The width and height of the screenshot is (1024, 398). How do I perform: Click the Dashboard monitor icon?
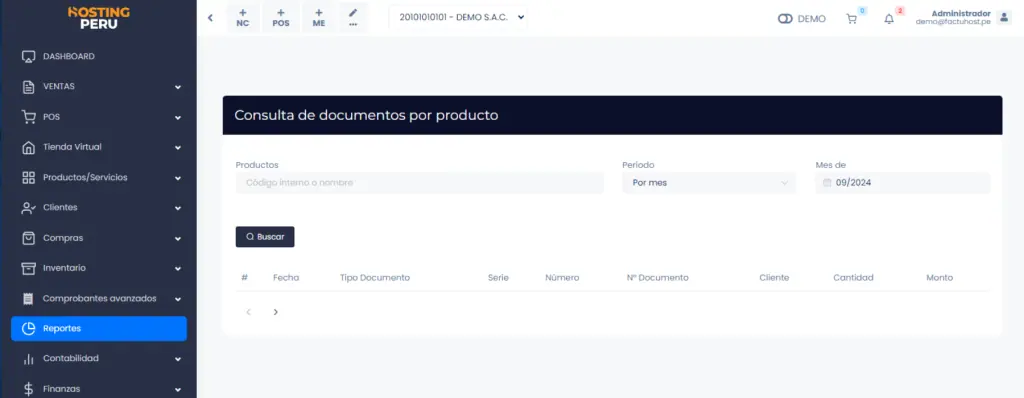pyautogui.click(x=28, y=57)
